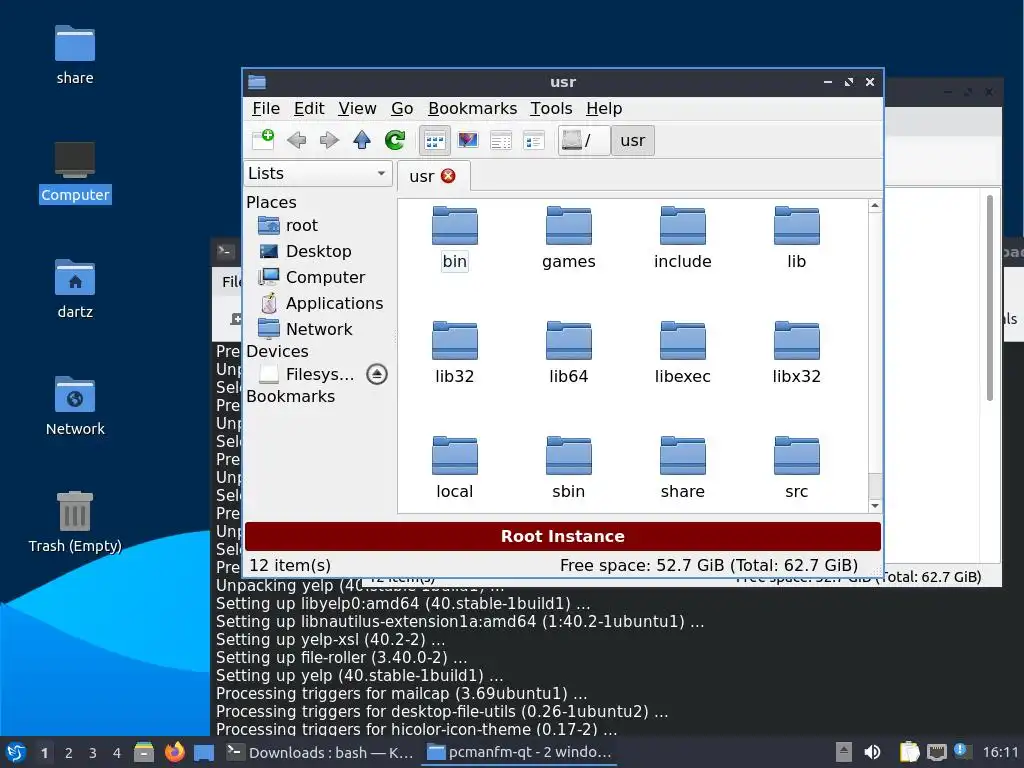
Task: Switch to icon view mode
Action: (x=435, y=140)
